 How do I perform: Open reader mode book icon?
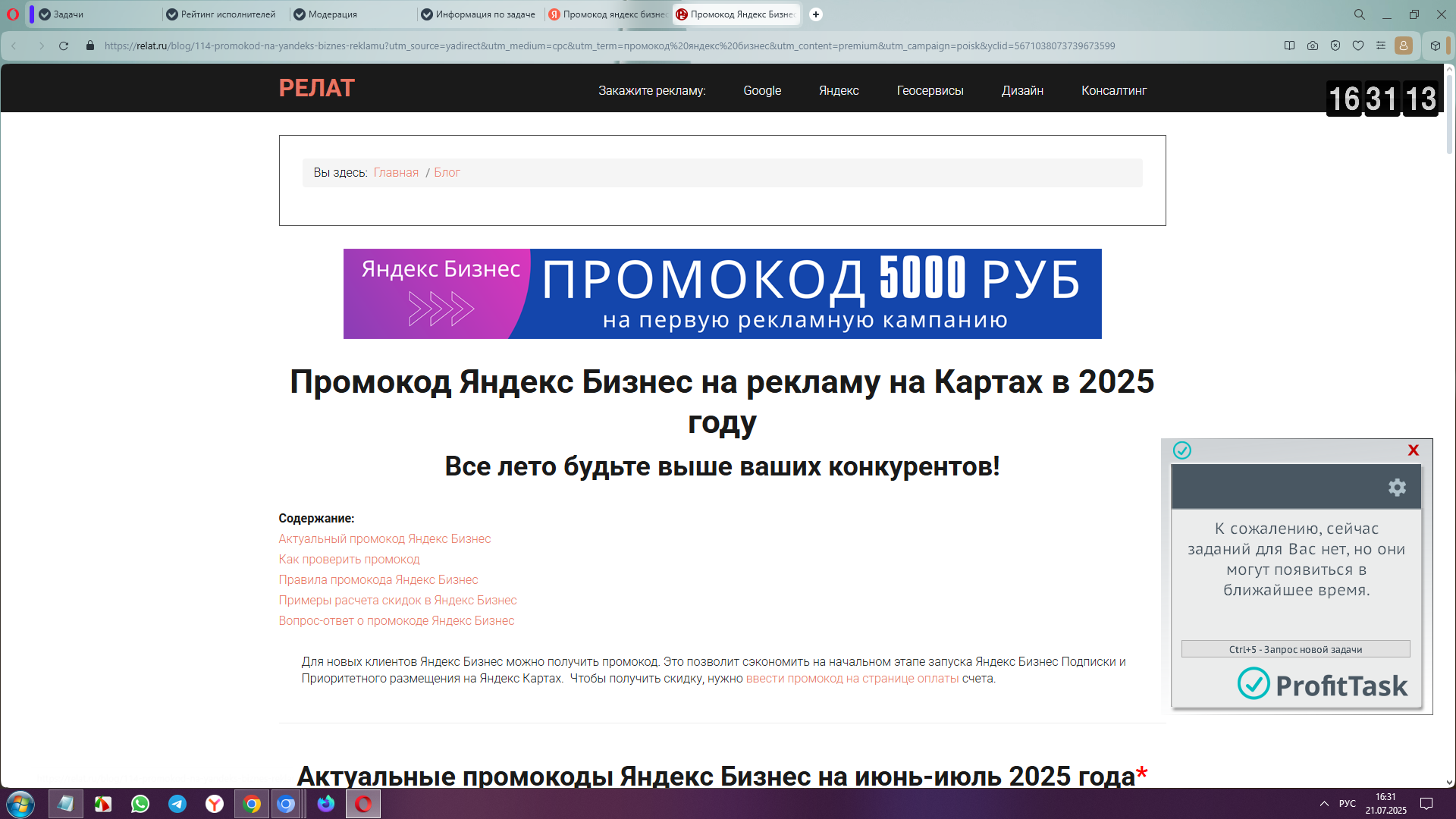(1289, 46)
